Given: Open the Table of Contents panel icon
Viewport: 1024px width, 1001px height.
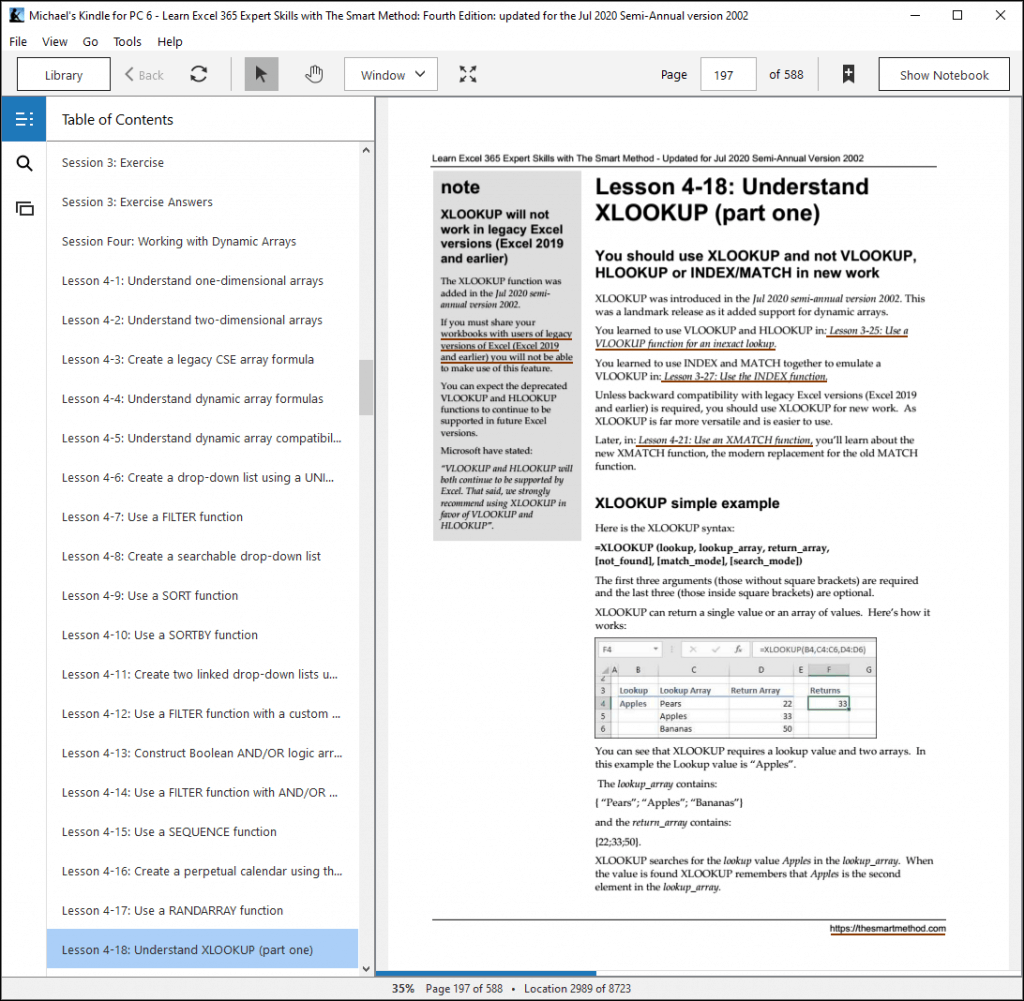Looking at the screenshot, I should (x=24, y=119).
